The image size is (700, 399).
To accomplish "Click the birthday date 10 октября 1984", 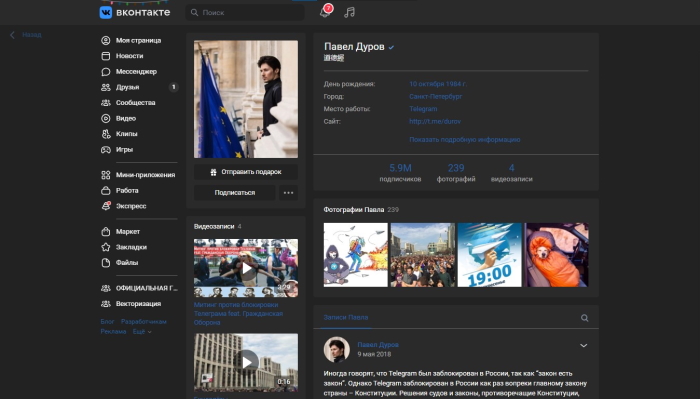I will [438, 84].
